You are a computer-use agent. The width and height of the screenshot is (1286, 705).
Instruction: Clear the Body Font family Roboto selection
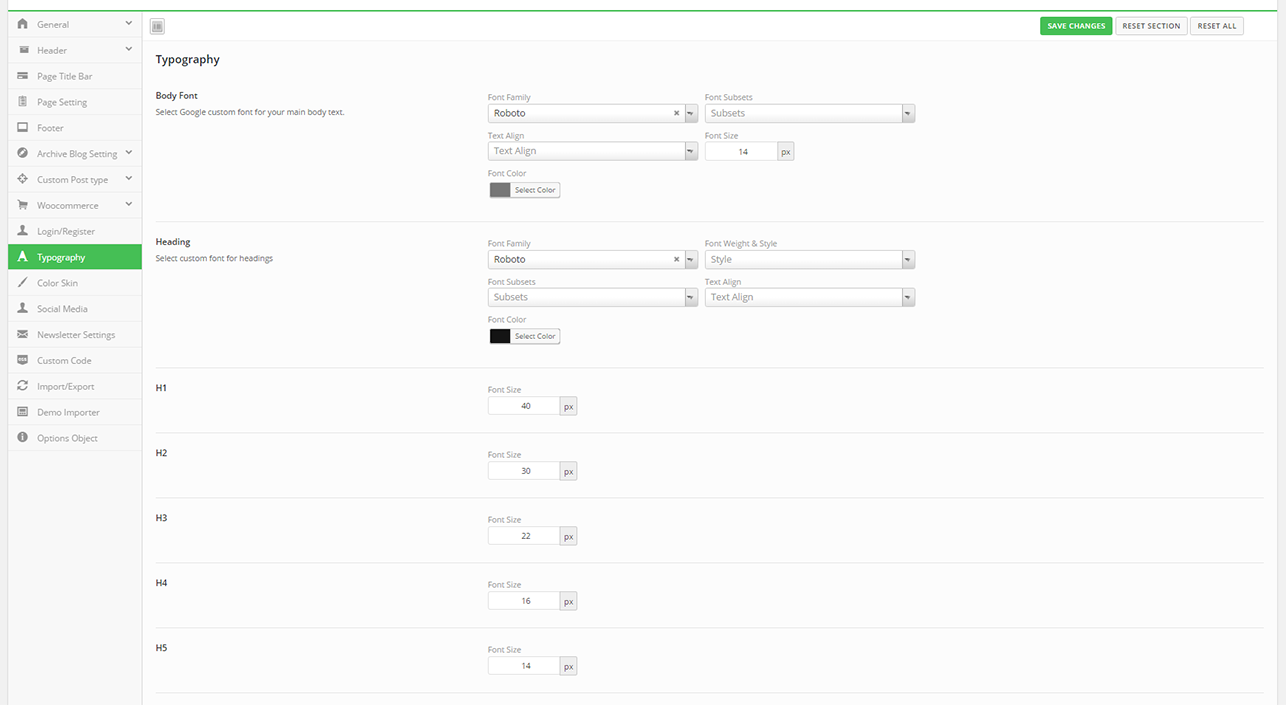click(676, 113)
